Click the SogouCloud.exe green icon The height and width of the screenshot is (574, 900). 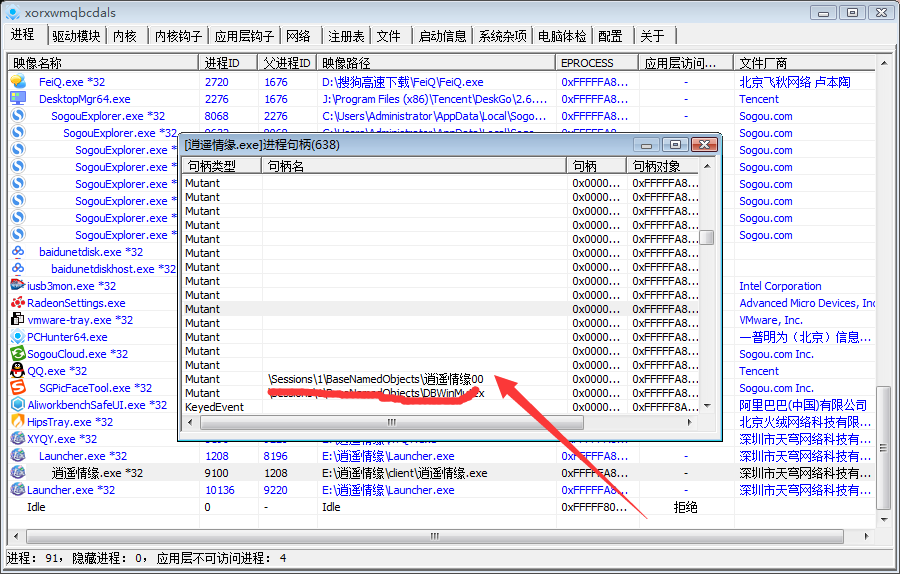click(18, 354)
